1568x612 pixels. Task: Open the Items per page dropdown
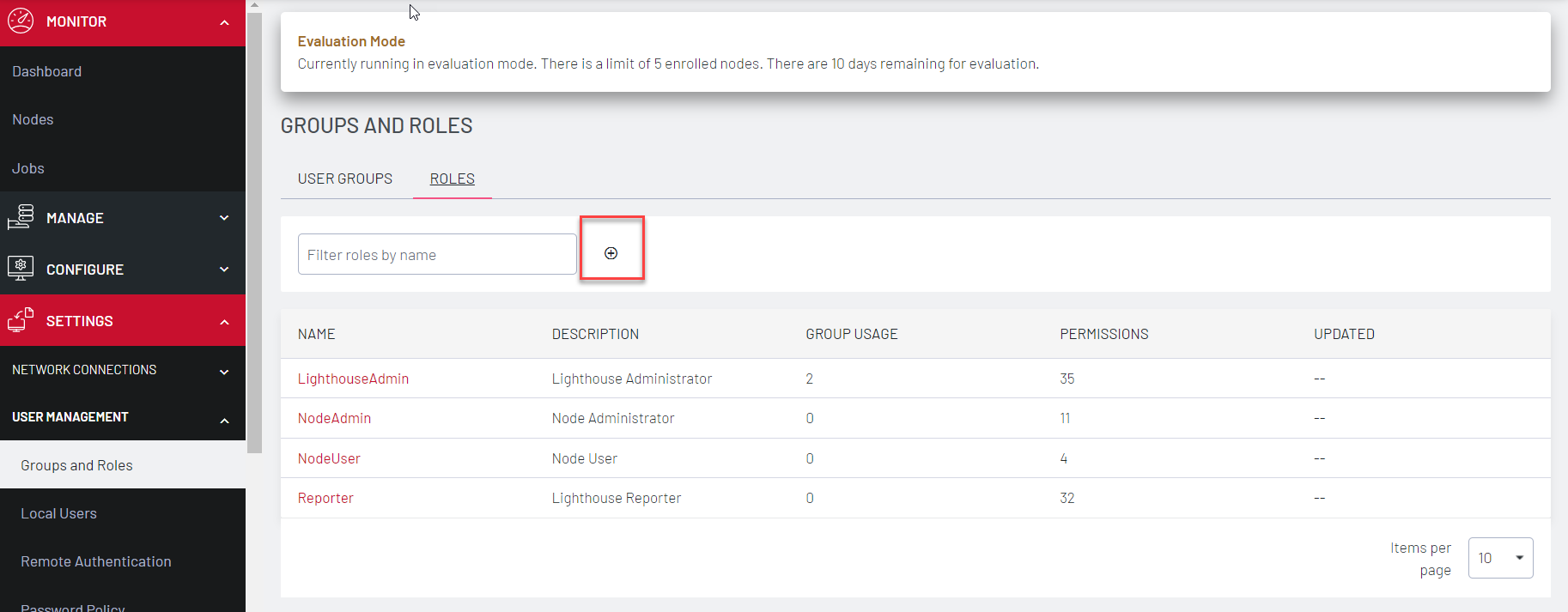pyautogui.click(x=1500, y=558)
